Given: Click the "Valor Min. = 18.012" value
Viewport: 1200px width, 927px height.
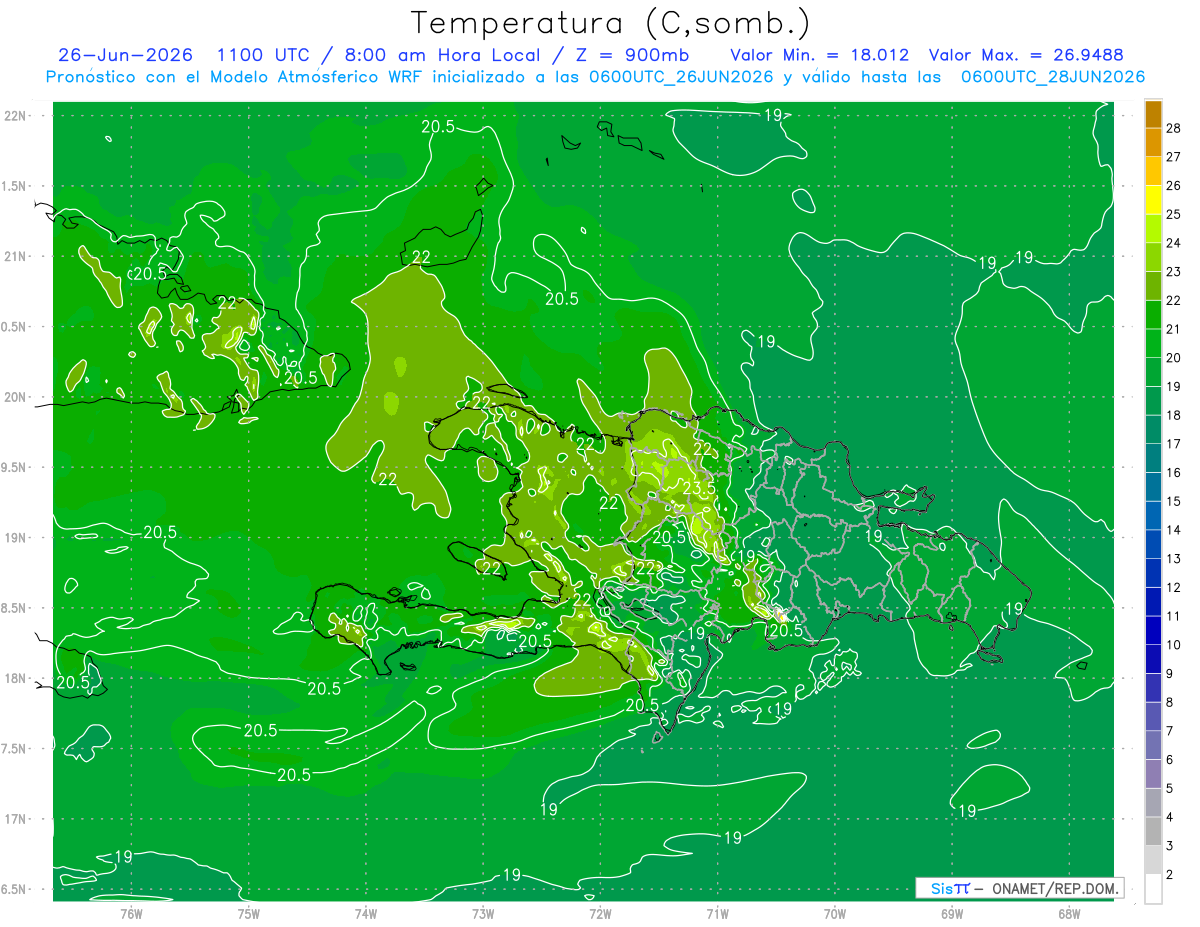Looking at the screenshot, I should click(x=820, y=55).
